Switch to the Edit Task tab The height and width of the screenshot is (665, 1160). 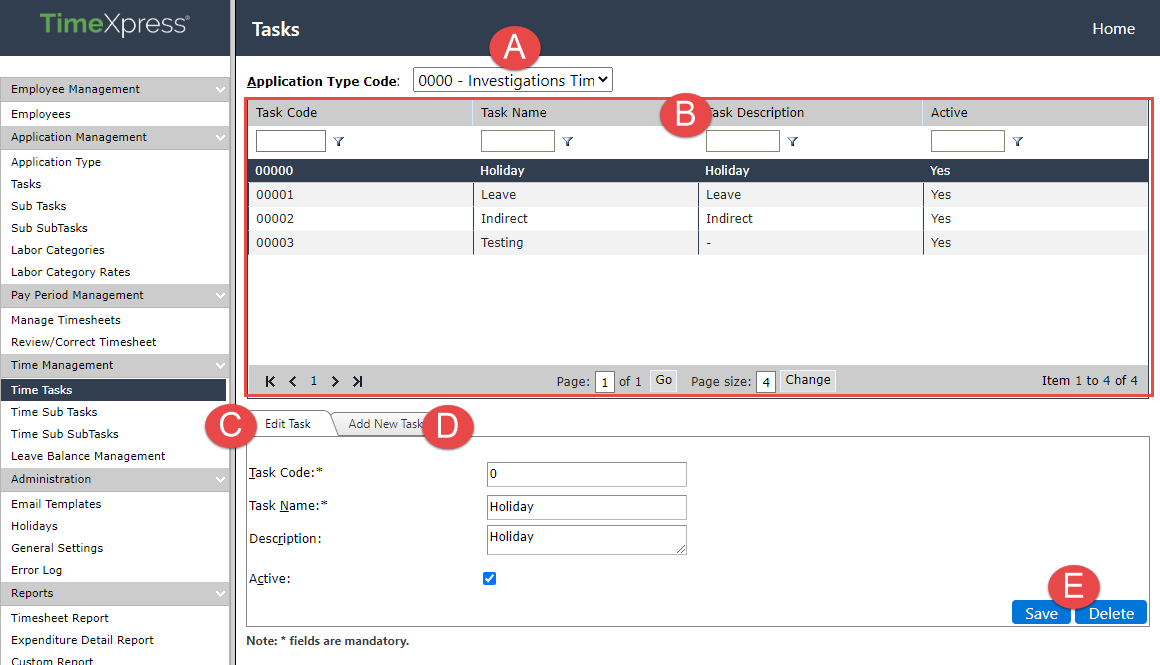pyautogui.click(x=288, y=424)
